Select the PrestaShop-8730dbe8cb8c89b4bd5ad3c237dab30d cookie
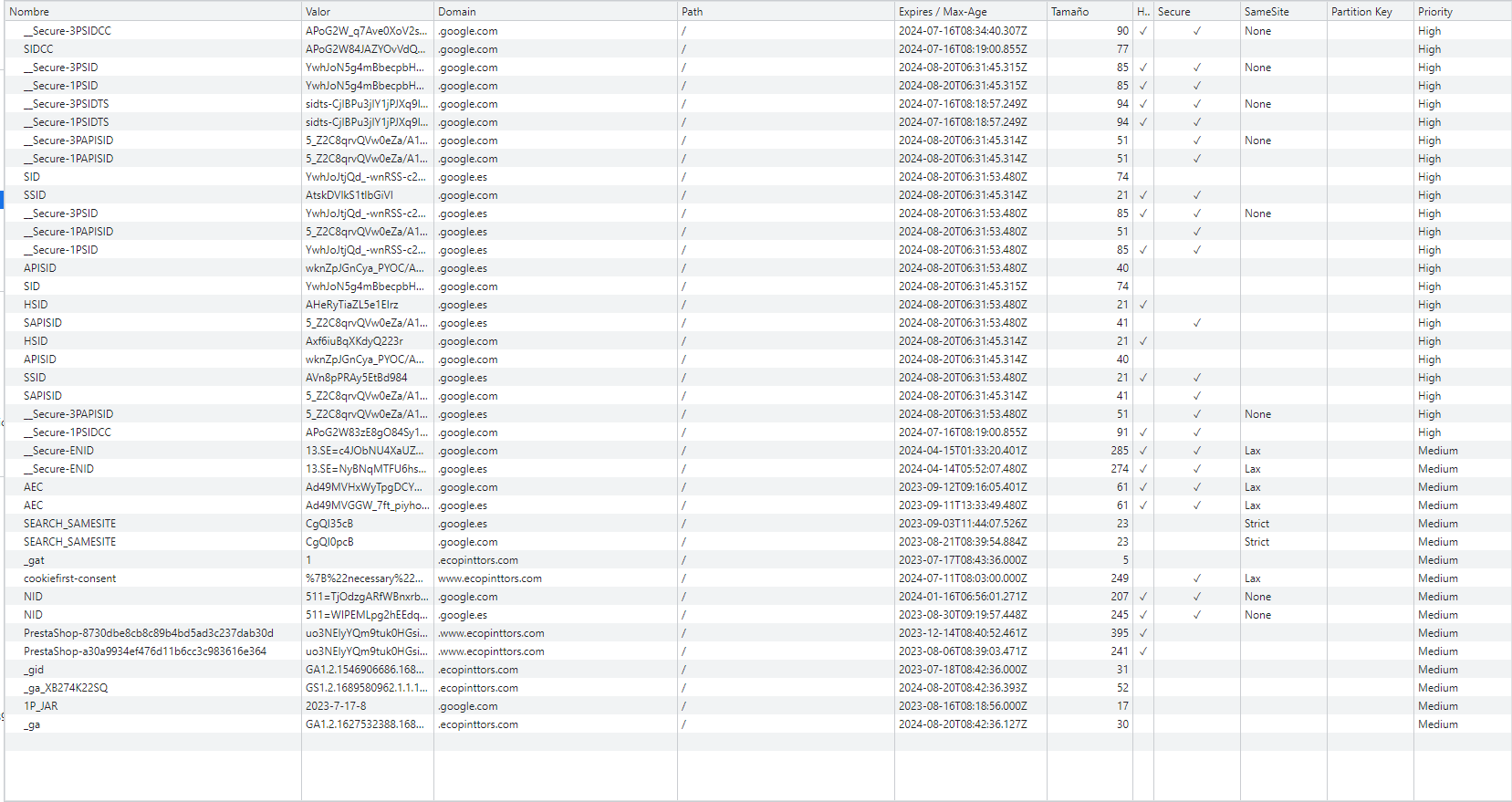This screenshot has width=1512, height=802. pyautogui.click(x=148, y=633)
